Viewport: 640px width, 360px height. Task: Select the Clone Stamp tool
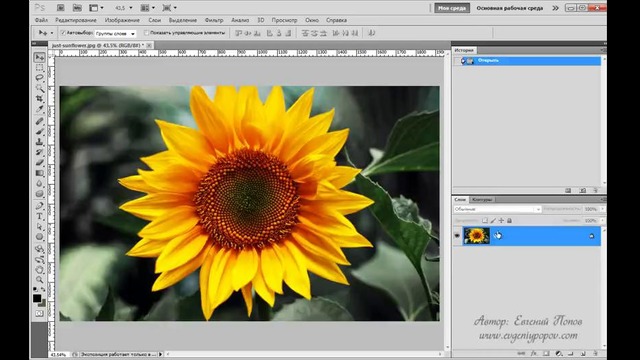coord(40,142)
